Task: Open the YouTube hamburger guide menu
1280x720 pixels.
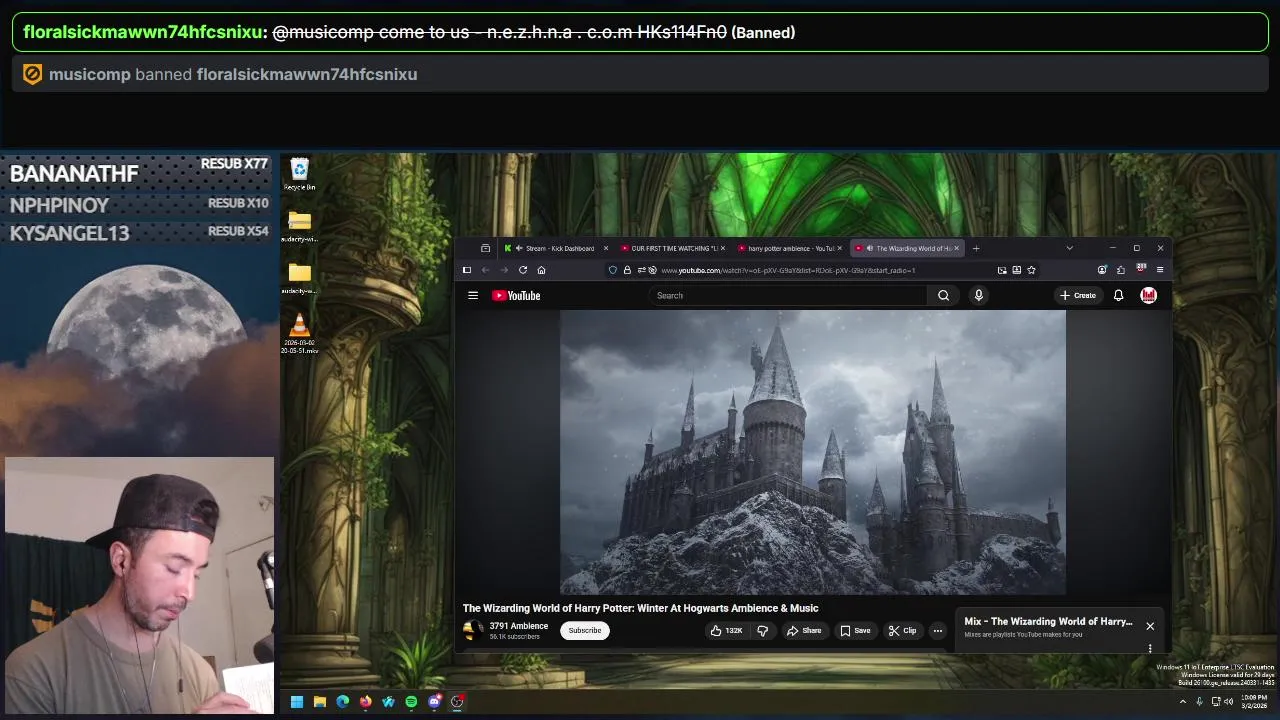Action: pos(473,295)
